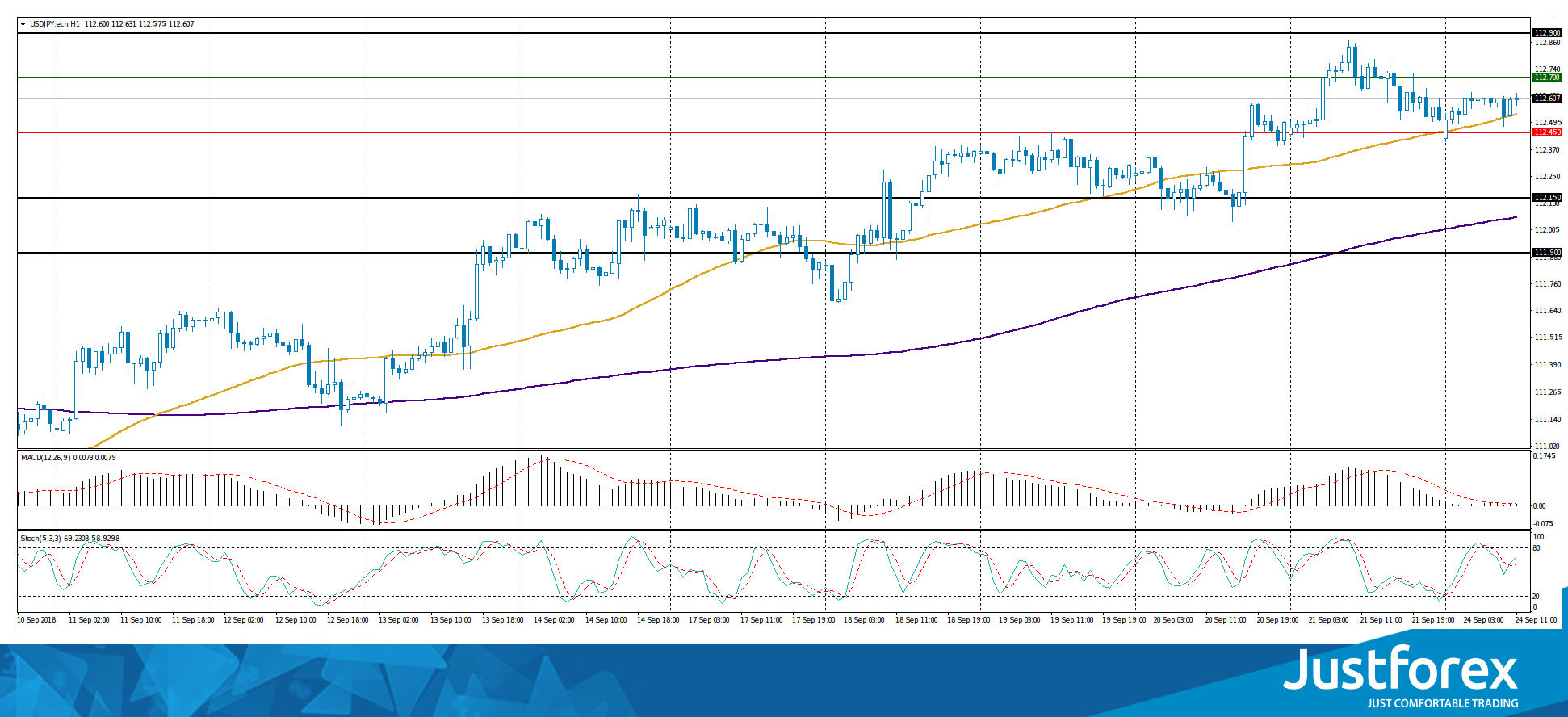The height and width of the screenshot is (717, 1568).
Task: Click the Stochastic scale value 100
Action: [1538, 537]
